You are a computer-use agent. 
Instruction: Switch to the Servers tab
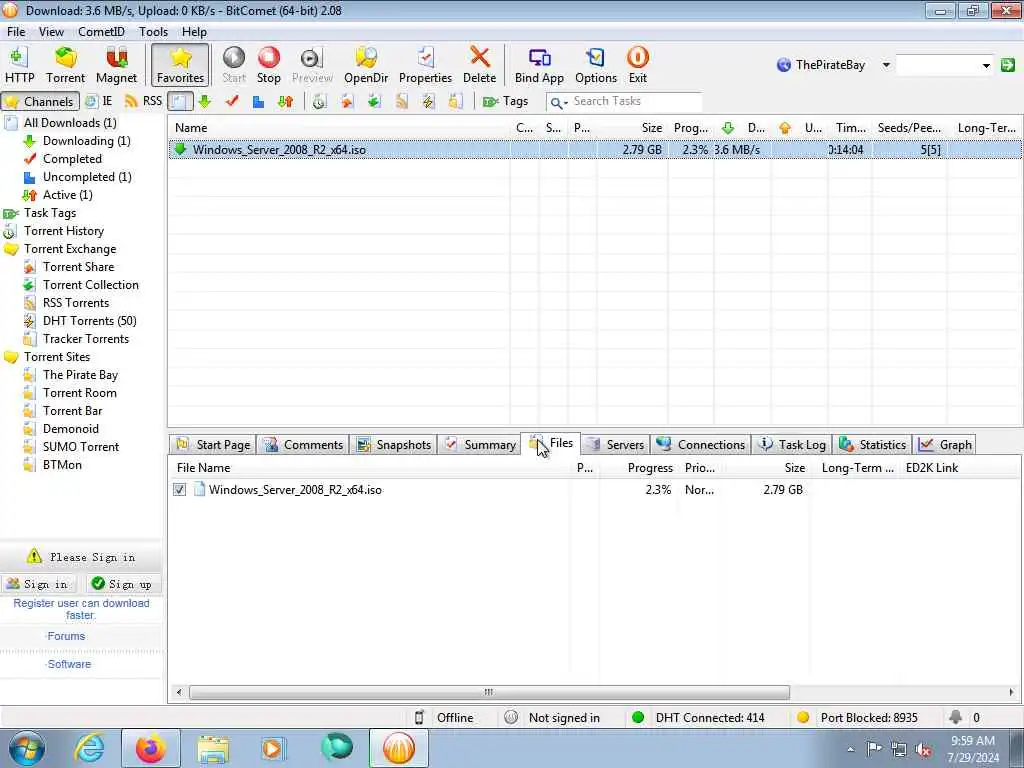(x=616, y=445)
